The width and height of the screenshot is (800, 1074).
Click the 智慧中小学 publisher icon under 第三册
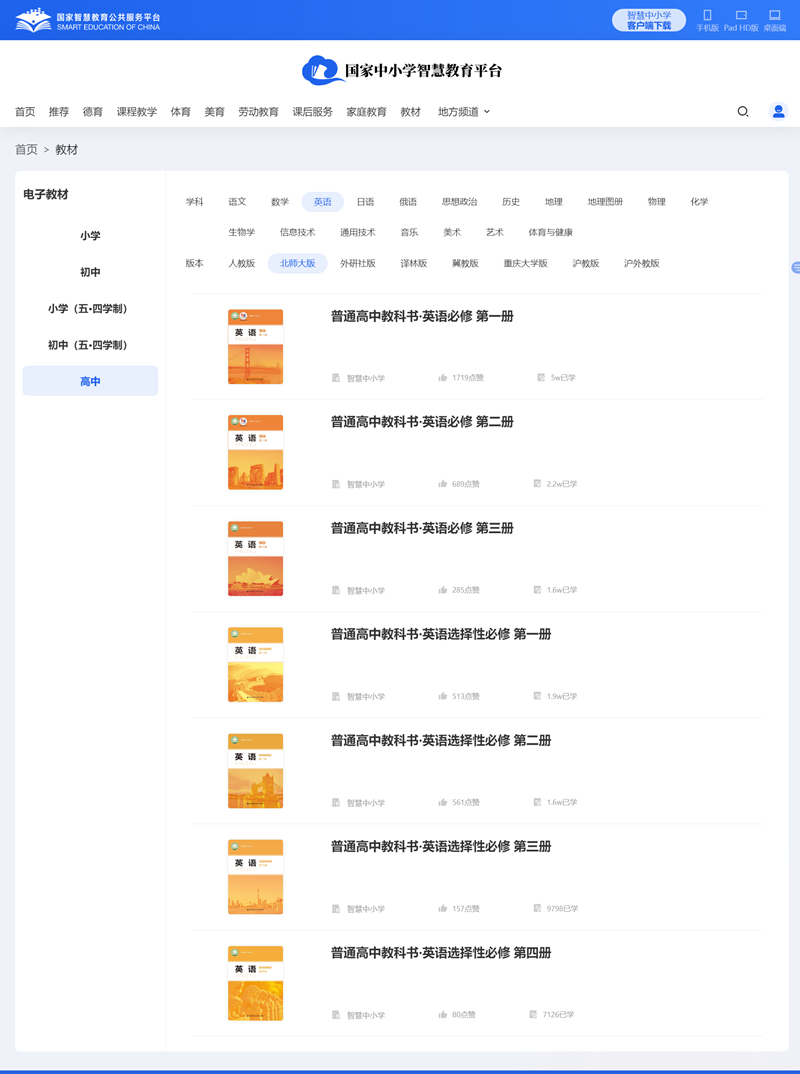click(335, 590)
